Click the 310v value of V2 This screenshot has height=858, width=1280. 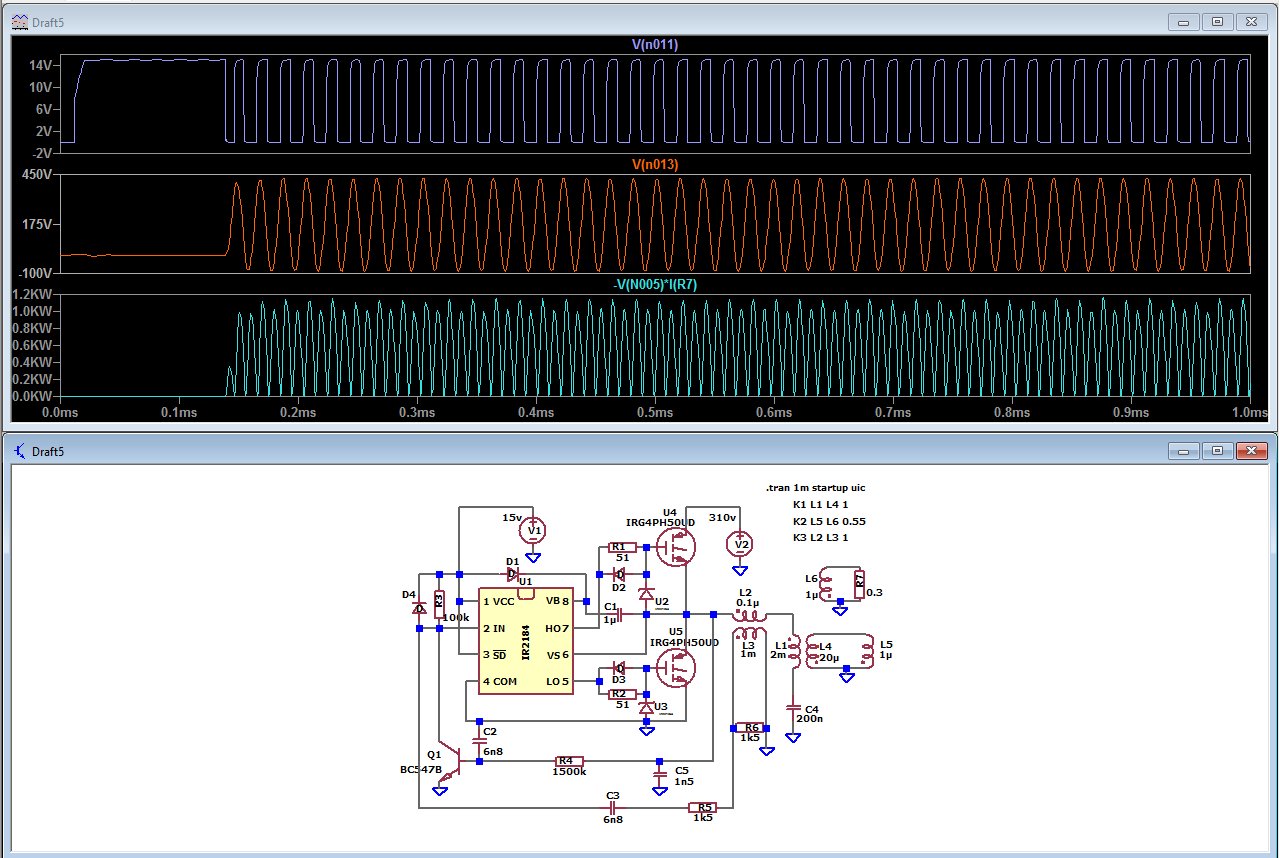point(722,518)
